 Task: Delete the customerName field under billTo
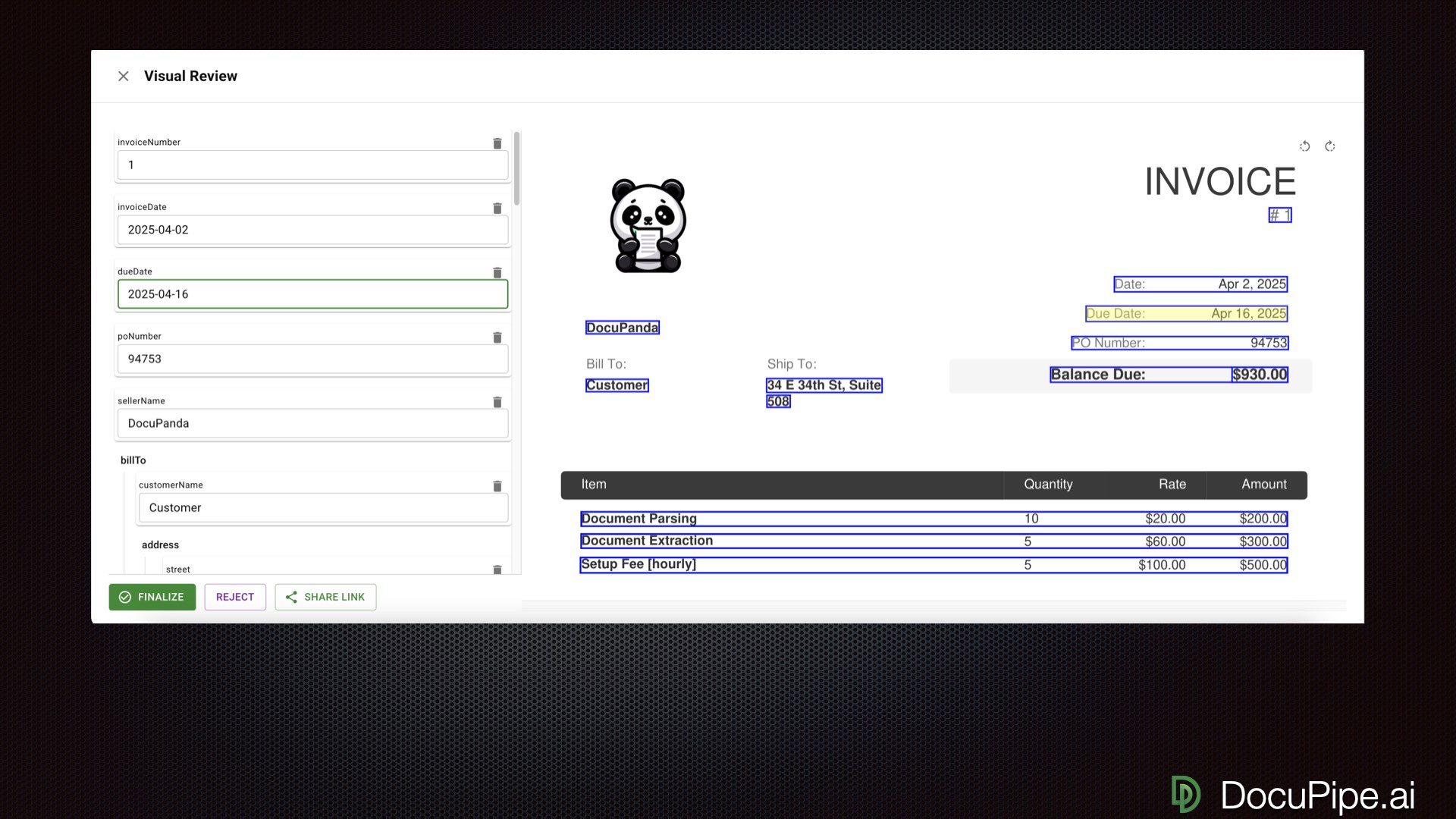coord(497,486)
